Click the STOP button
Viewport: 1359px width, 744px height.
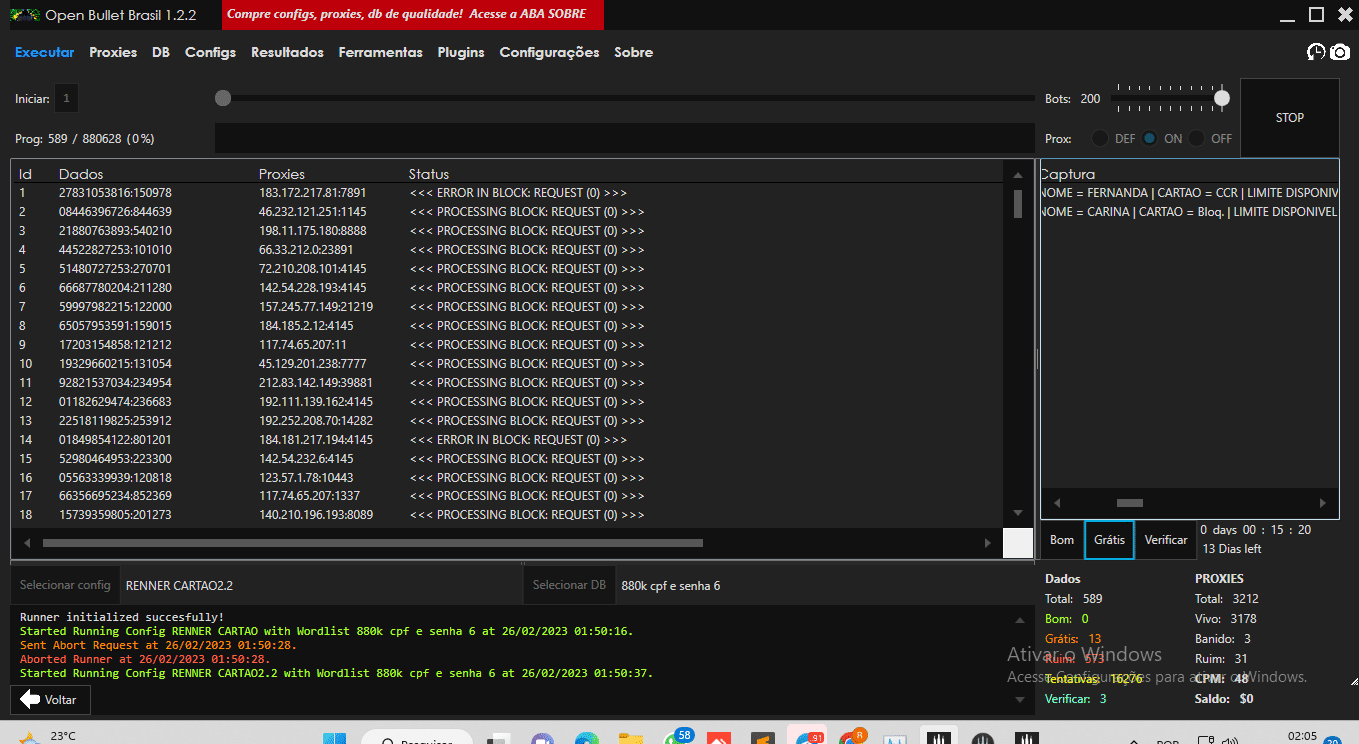(1290, 118)
